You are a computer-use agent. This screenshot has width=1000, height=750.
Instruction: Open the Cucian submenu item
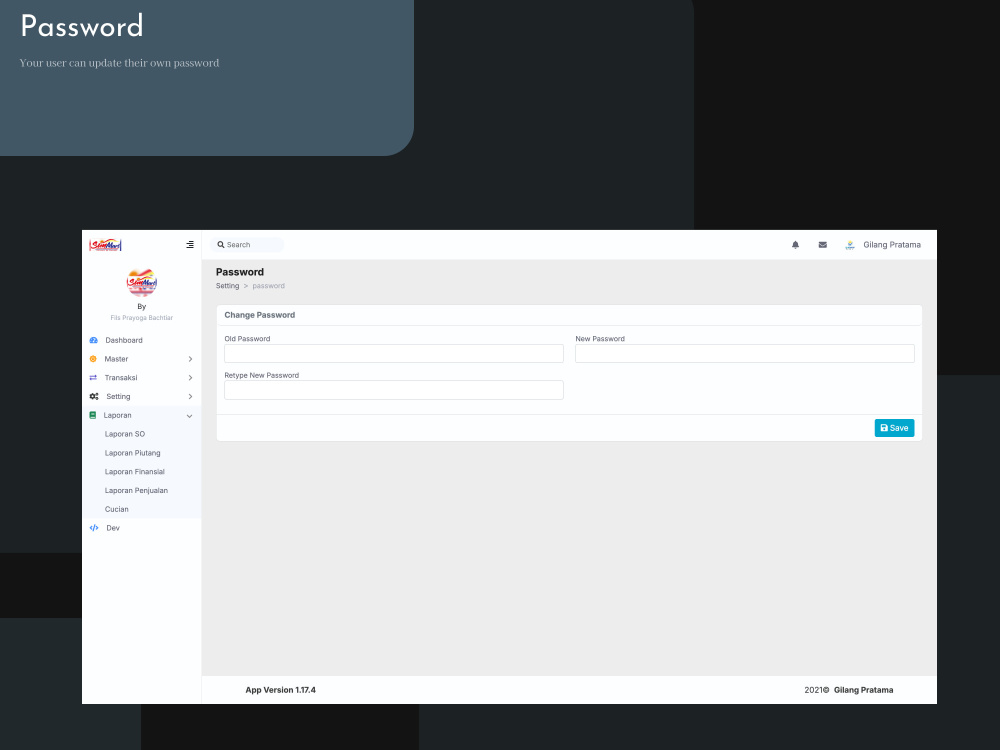point(117,510)
